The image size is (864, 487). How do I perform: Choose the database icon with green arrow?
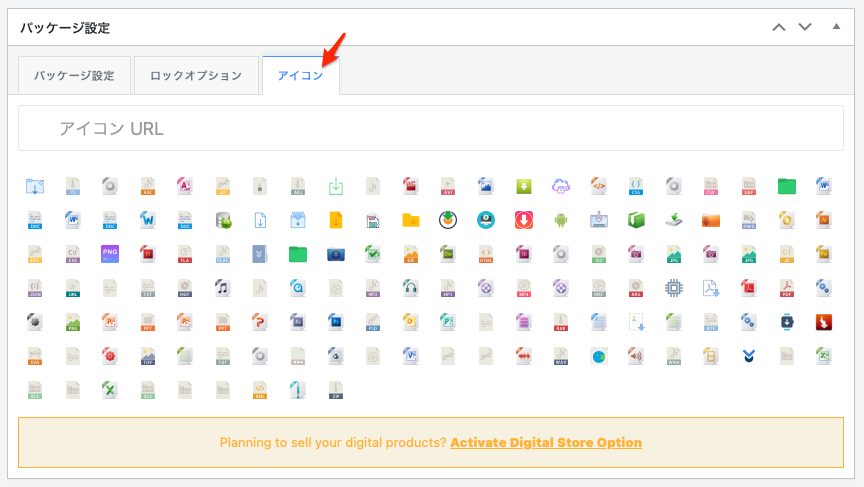[x=222, y=219]
